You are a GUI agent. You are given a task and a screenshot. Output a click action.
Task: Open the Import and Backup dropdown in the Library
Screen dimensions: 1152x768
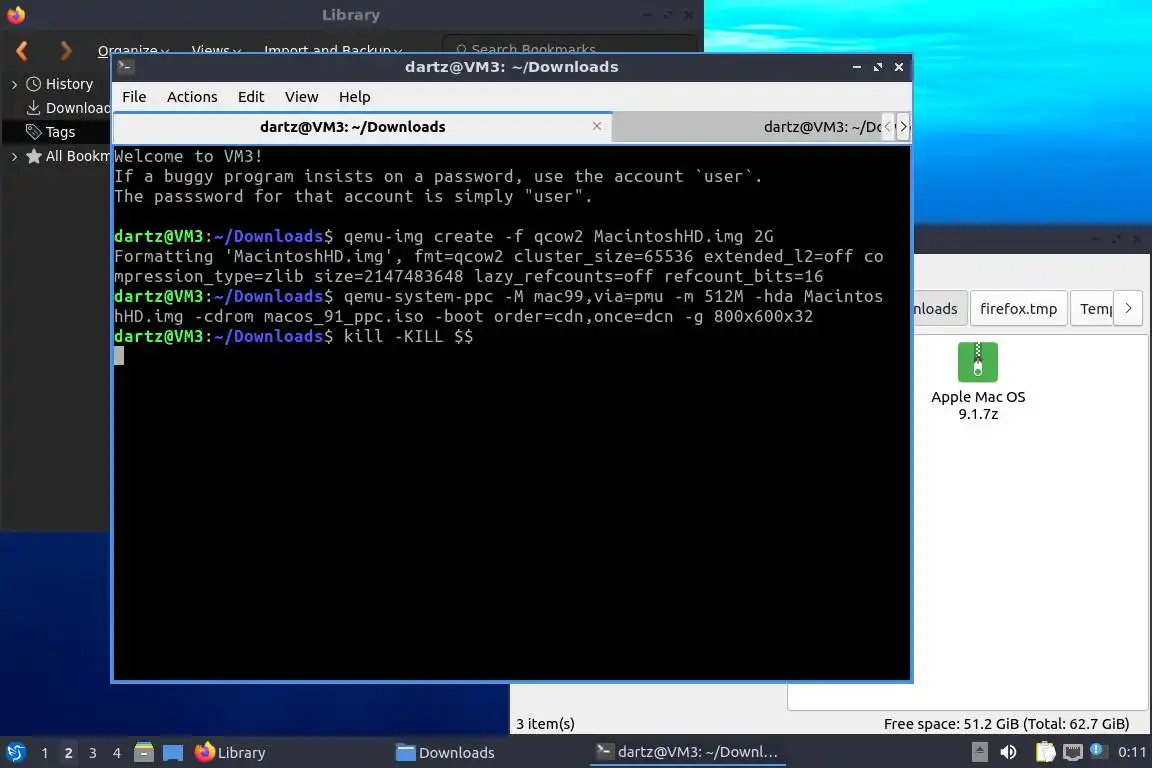(x=333, y=50)
